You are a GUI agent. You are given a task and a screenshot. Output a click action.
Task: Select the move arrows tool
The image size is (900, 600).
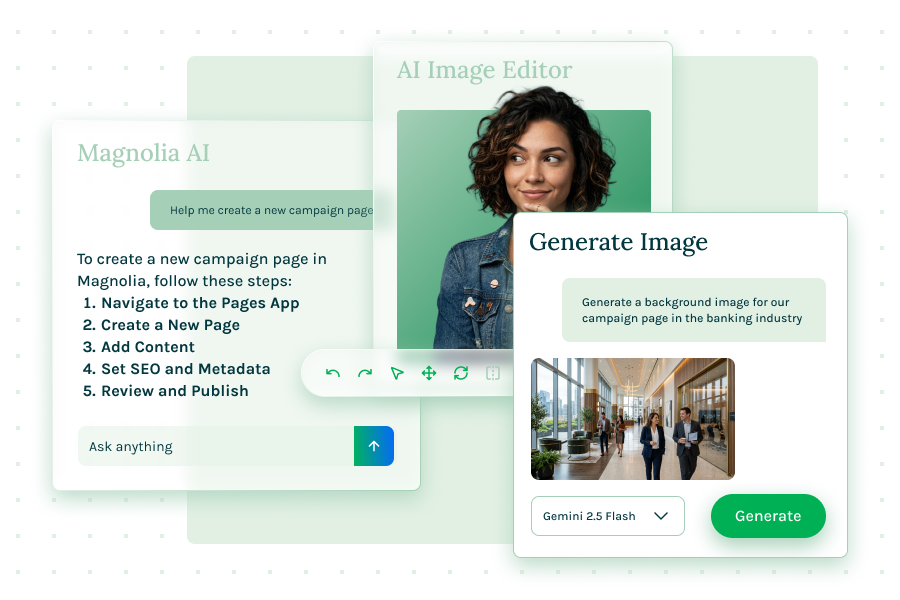coord(429,373)
